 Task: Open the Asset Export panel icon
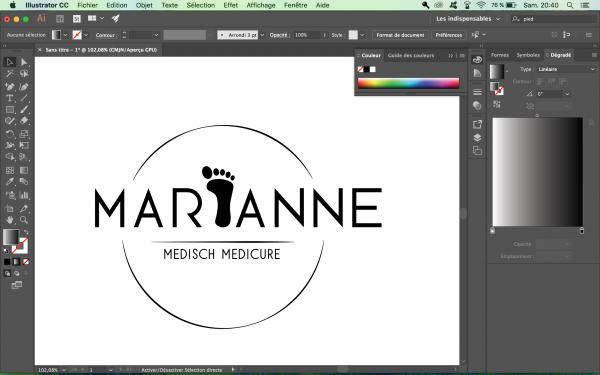point(477,124)
